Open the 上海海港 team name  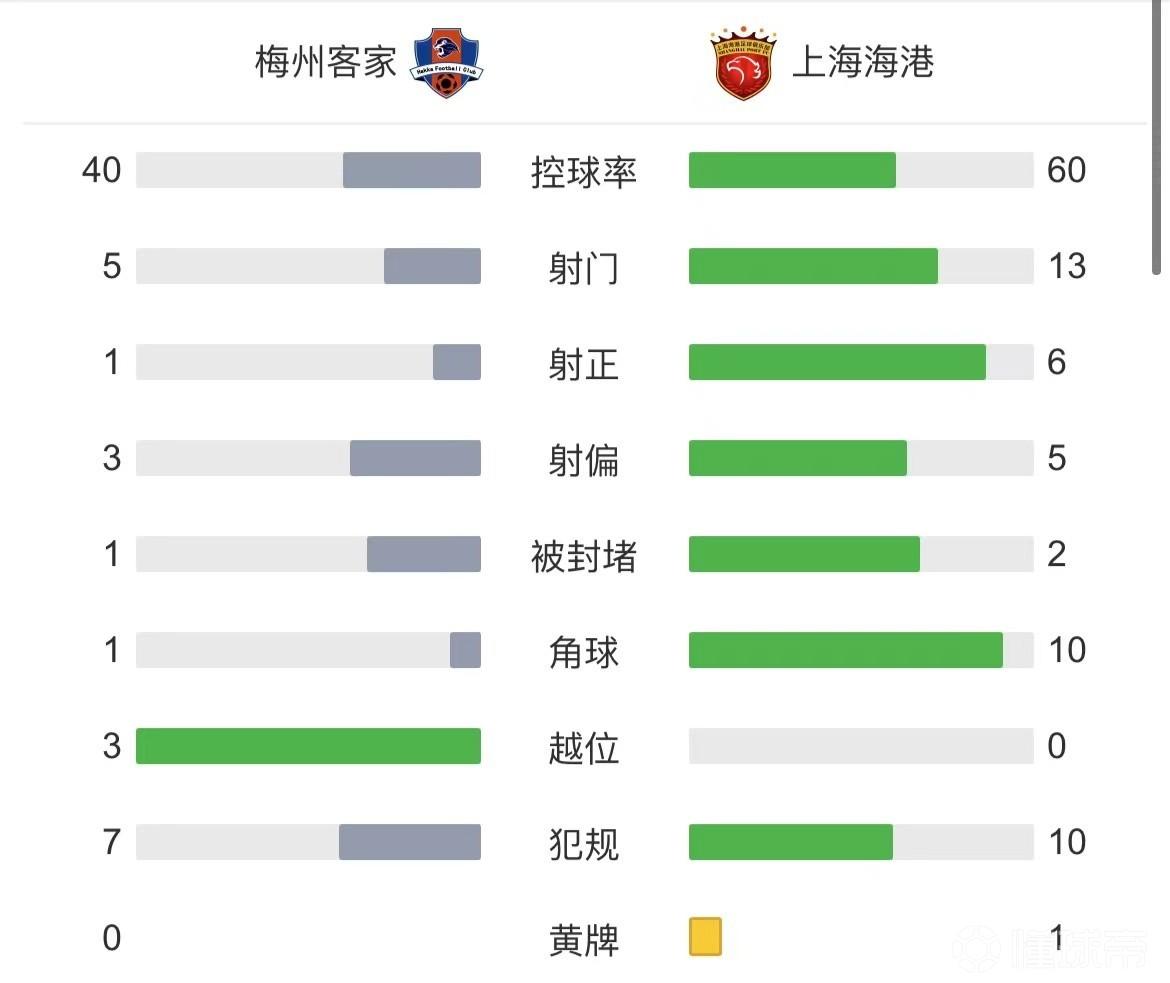coord(863,63)
